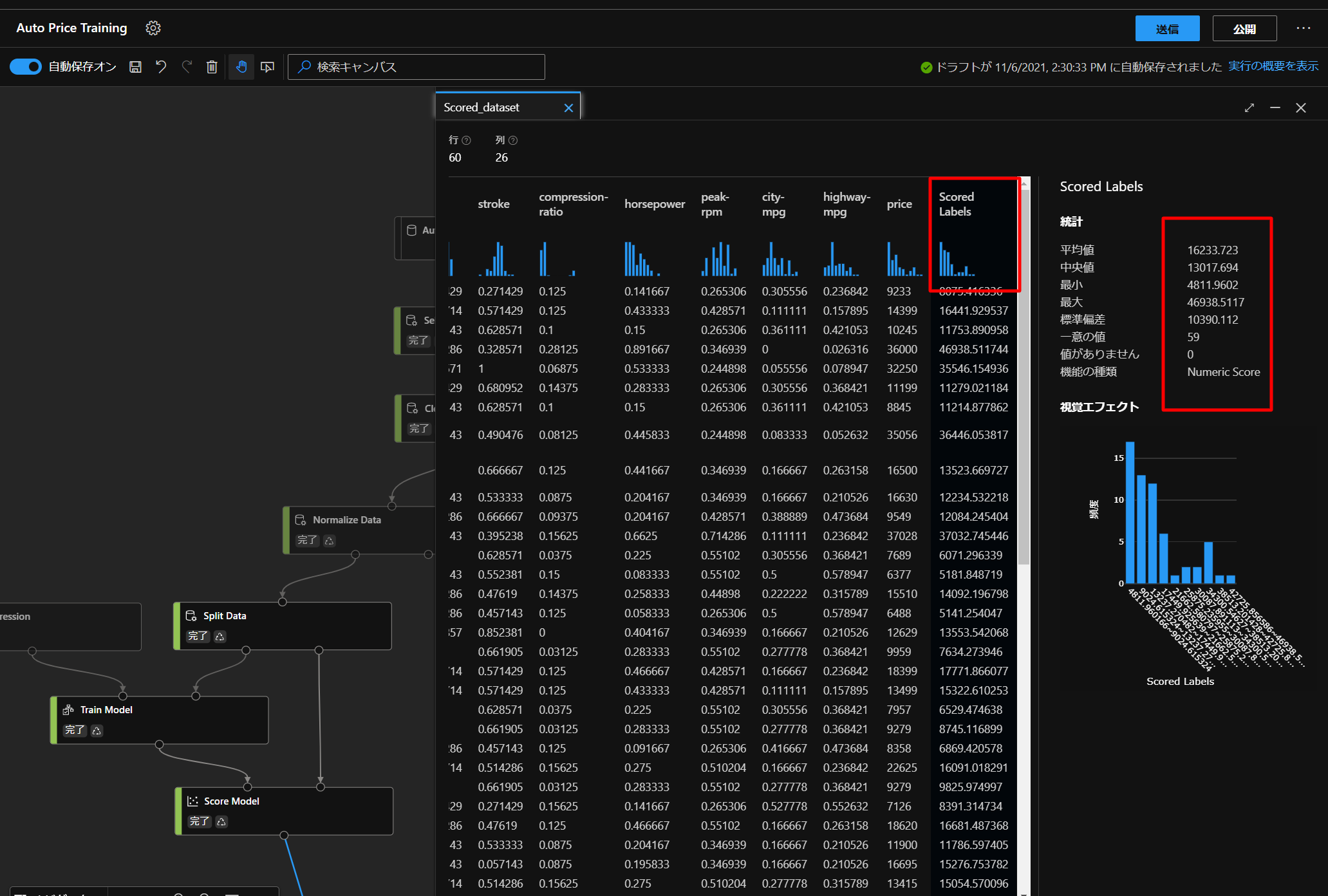1328x896 pixels.
Task: Click the help icon next to 行
Action: [467, 140]
